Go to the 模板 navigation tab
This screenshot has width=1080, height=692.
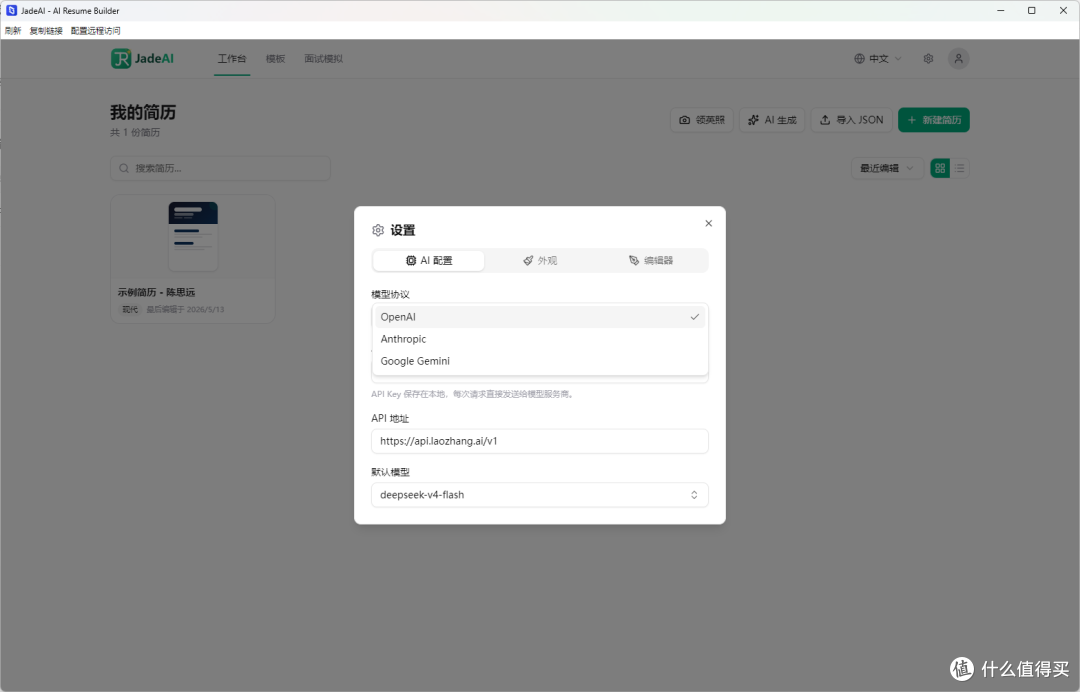tap(276, 59)
